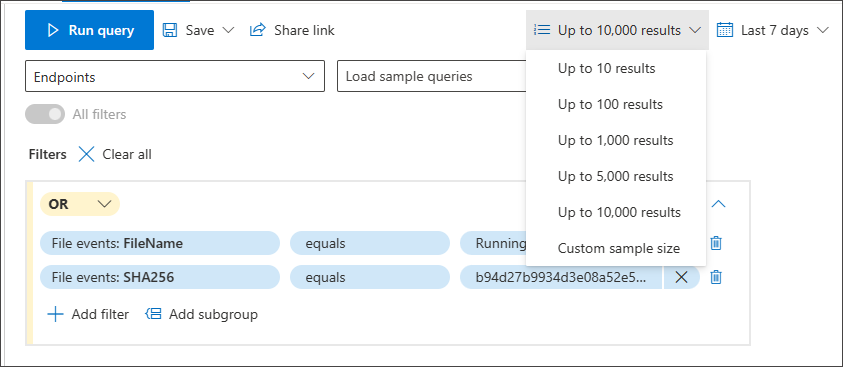
Task: Clear the SHA256 value with X
Action: coord(681,277)
